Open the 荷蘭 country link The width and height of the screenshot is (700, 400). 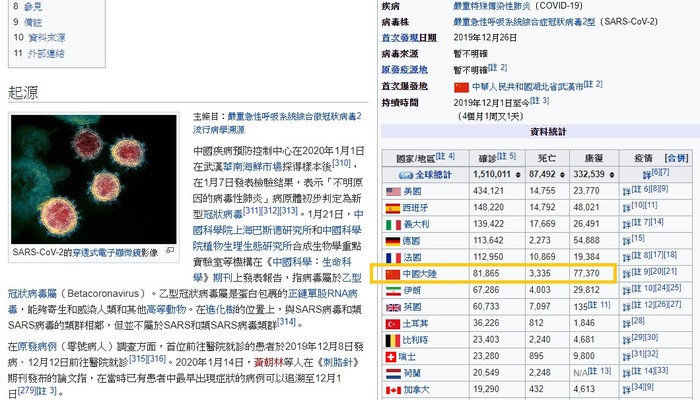click(412, 373)
